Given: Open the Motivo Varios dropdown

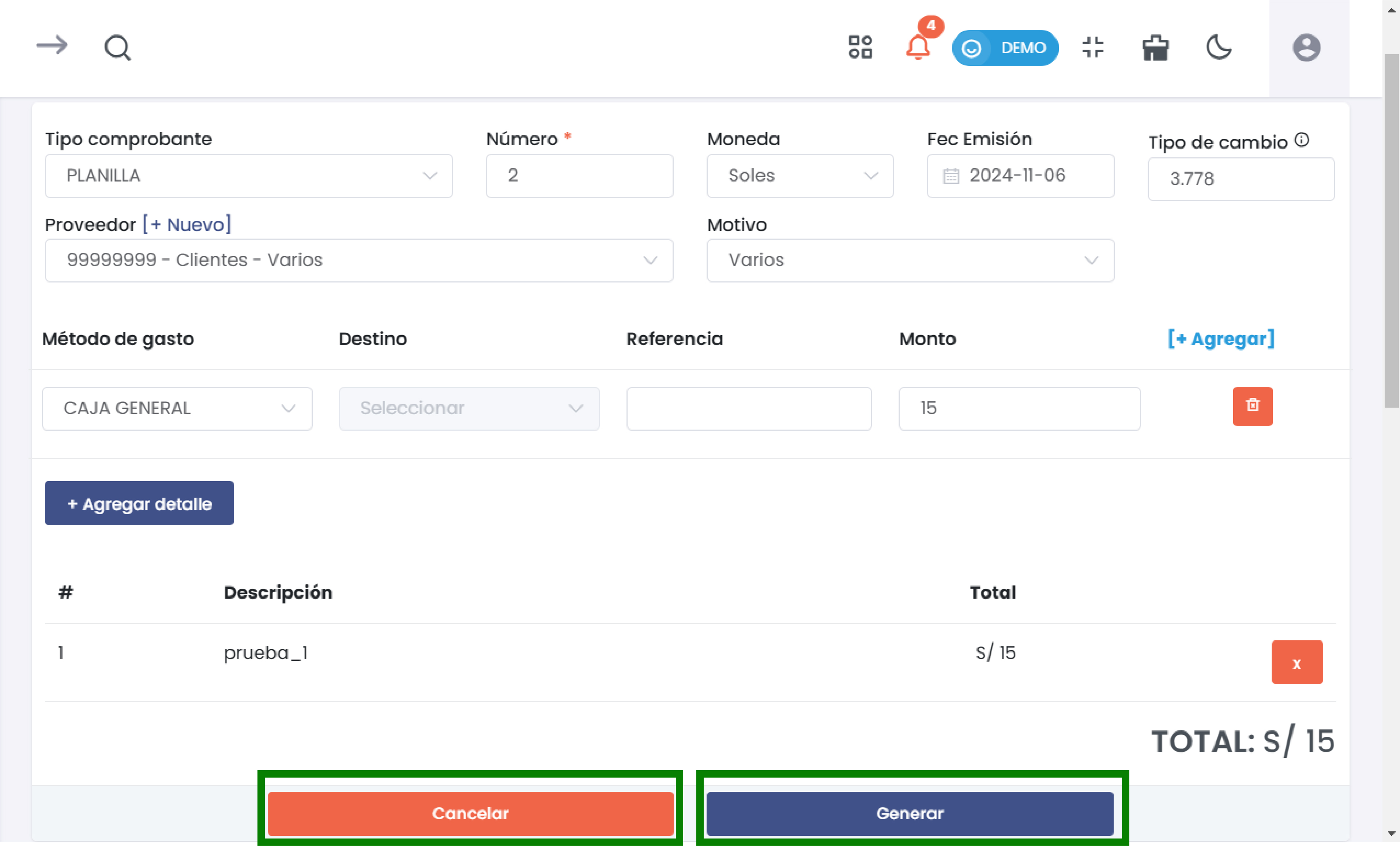Looking at the screenshot, I should (x=910, y=261).
